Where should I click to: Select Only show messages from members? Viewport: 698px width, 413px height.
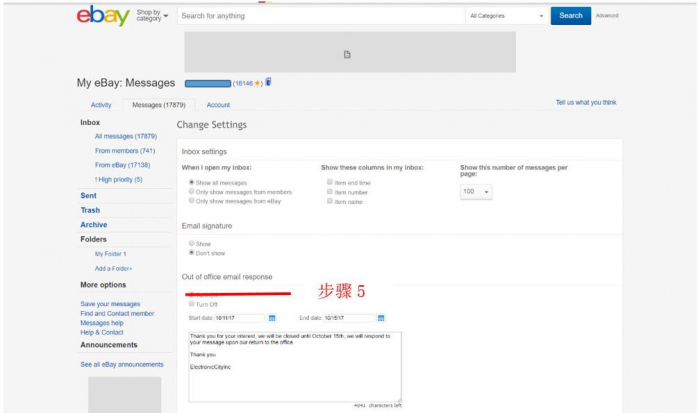pyautogui.click(x=191, y=191)
